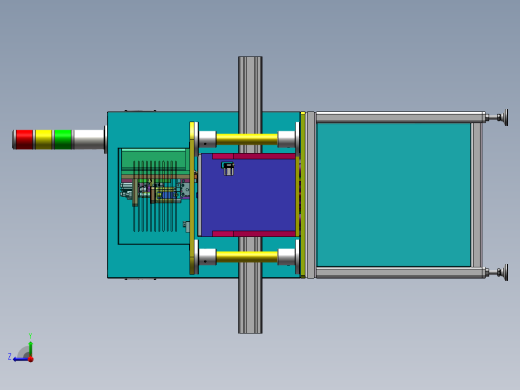The width and height of the screenshot is (520, 390).
Task: Select the upper yellow guide rod
Action: click(247, 139)
